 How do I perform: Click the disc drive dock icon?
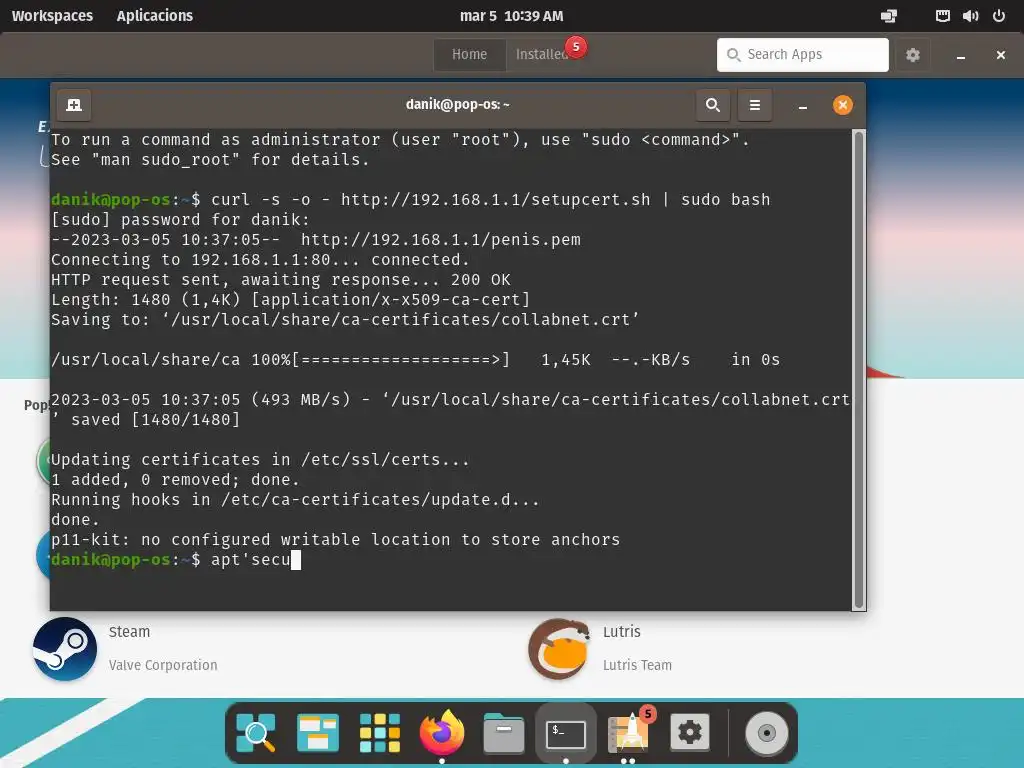[x=767, y=733]
